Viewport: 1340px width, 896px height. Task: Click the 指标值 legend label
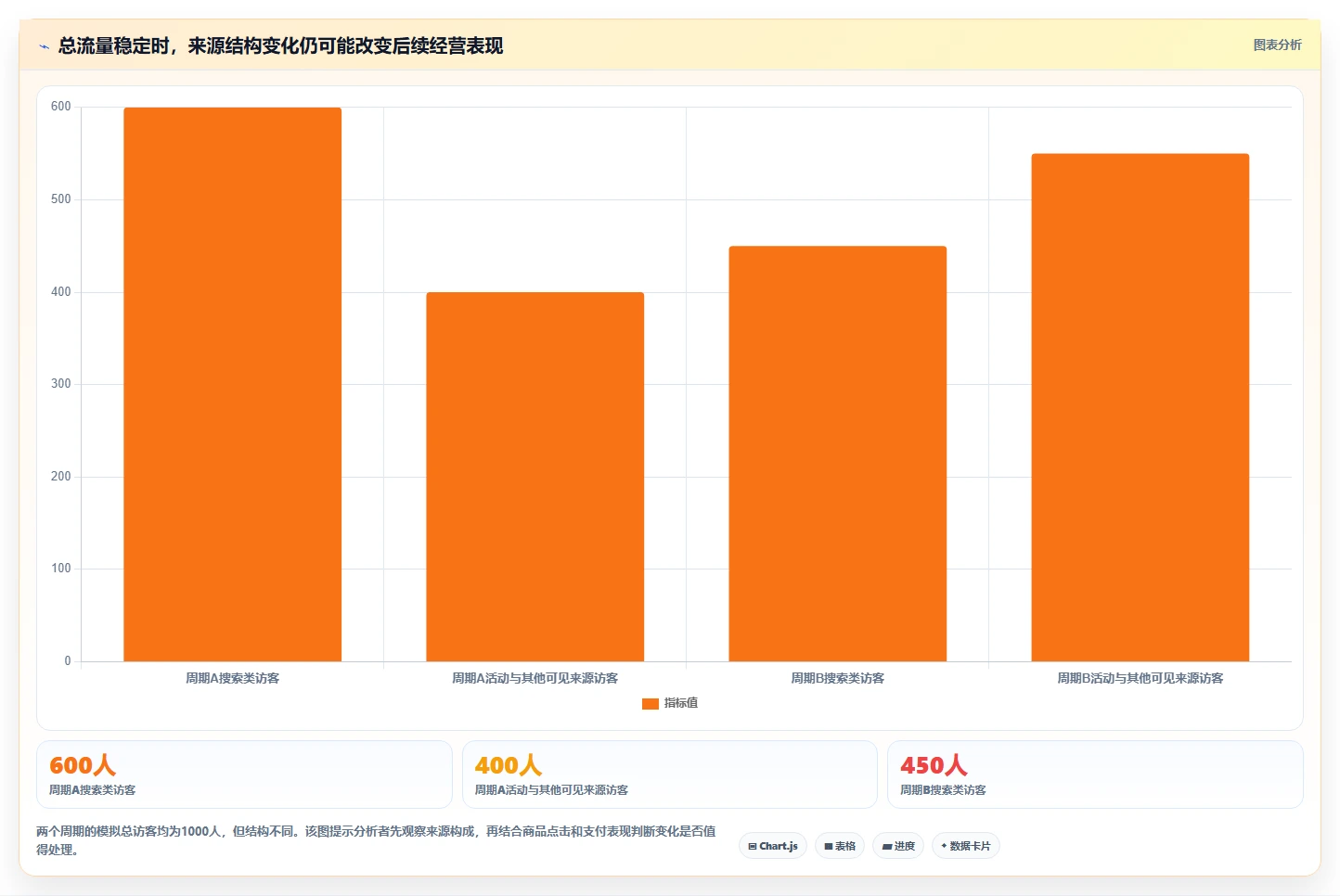click(x=681, y=703)
